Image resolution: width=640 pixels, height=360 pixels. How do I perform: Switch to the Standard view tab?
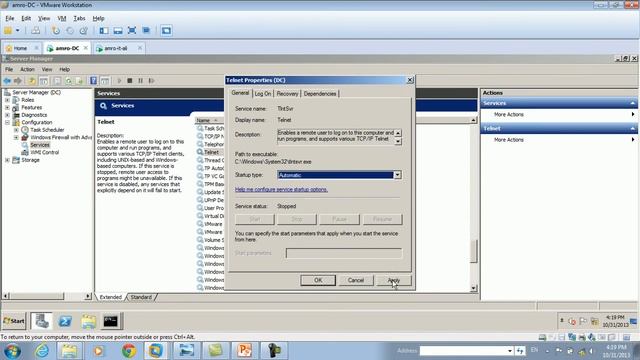(141, 297)
